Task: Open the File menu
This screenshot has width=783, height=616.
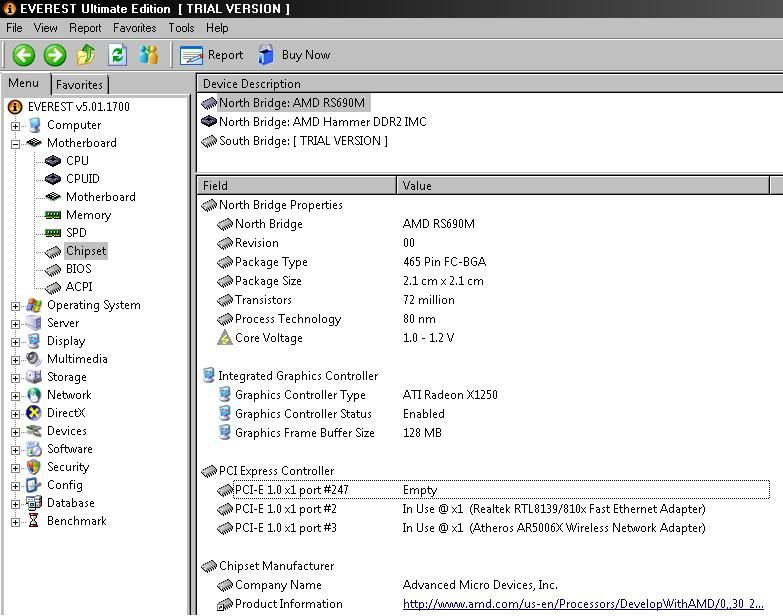Action: pyautogui.click(x=14, y=28)
